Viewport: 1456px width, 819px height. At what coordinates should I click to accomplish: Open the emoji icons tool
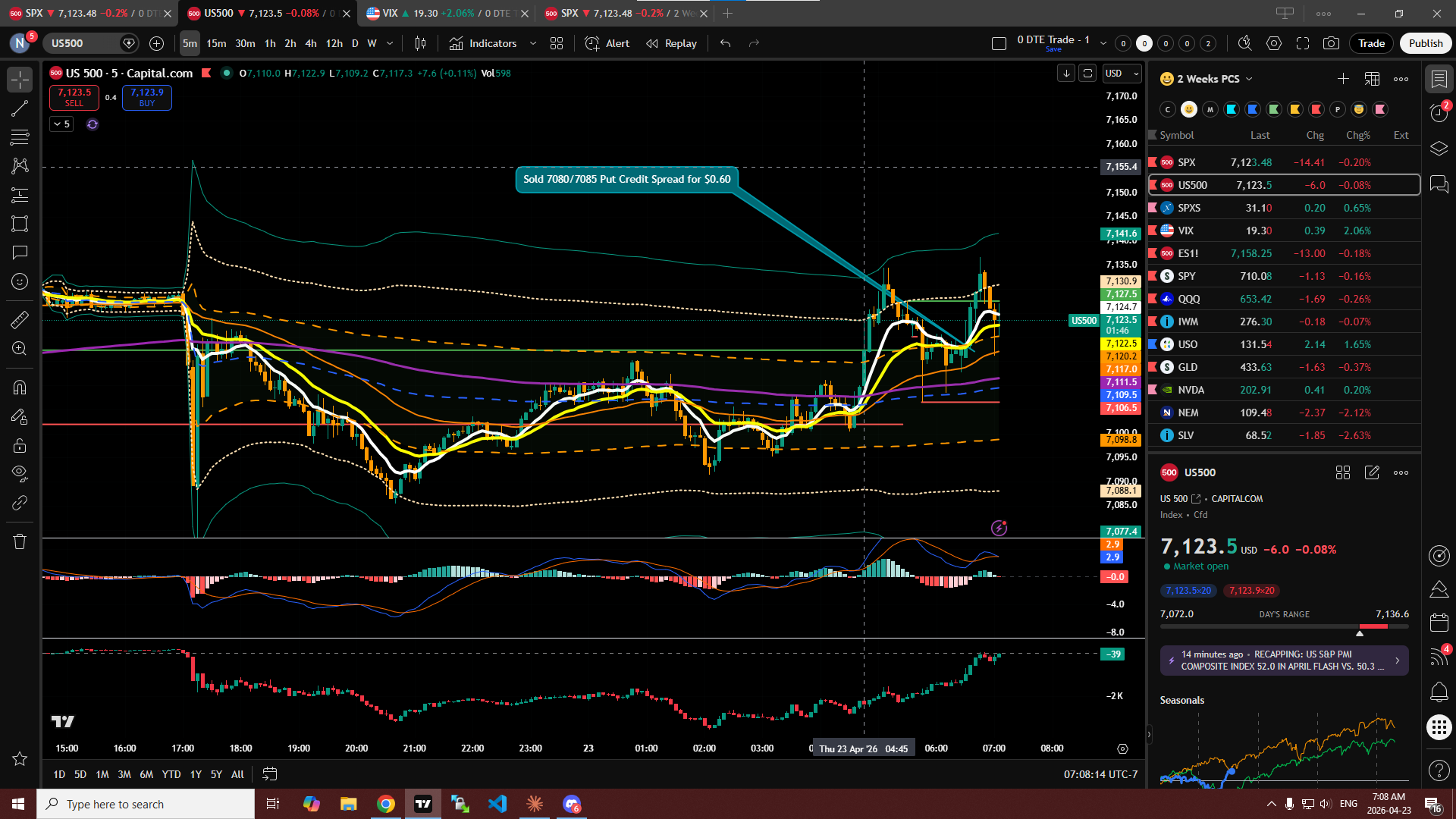point(20,281)
